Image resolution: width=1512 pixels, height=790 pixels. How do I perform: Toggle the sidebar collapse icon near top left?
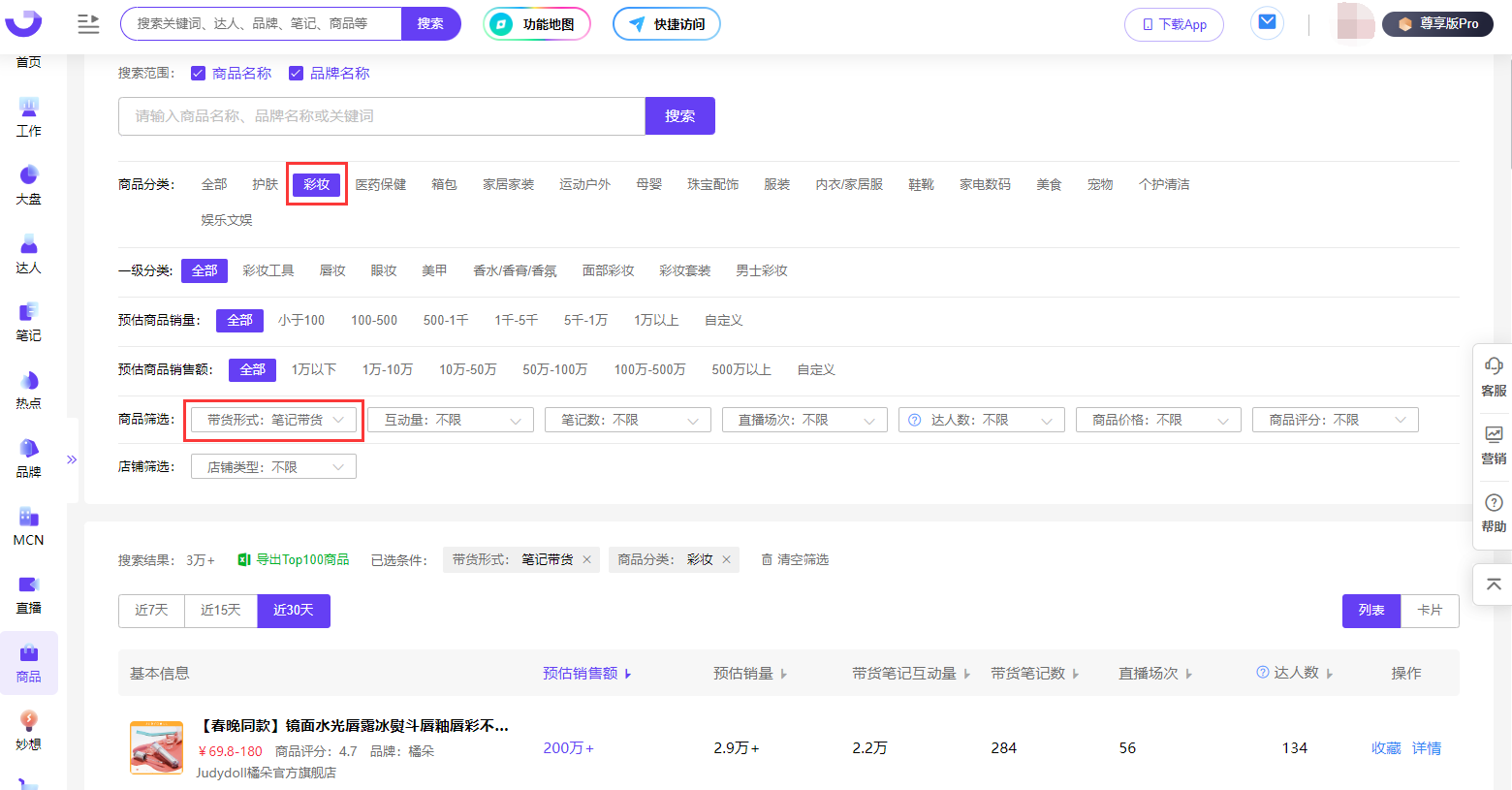88,24
